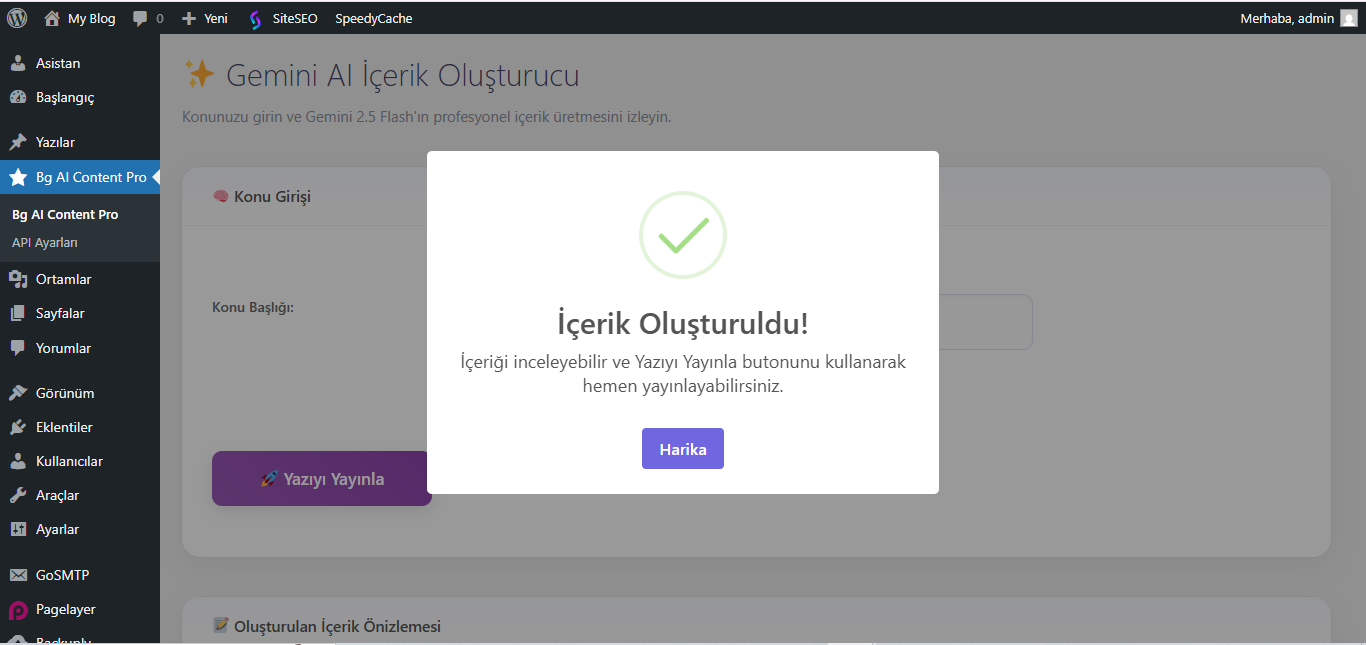1366x645 pixels.
Task: Click Asistan icon in sidebar
Action: [x=18, y=63]
